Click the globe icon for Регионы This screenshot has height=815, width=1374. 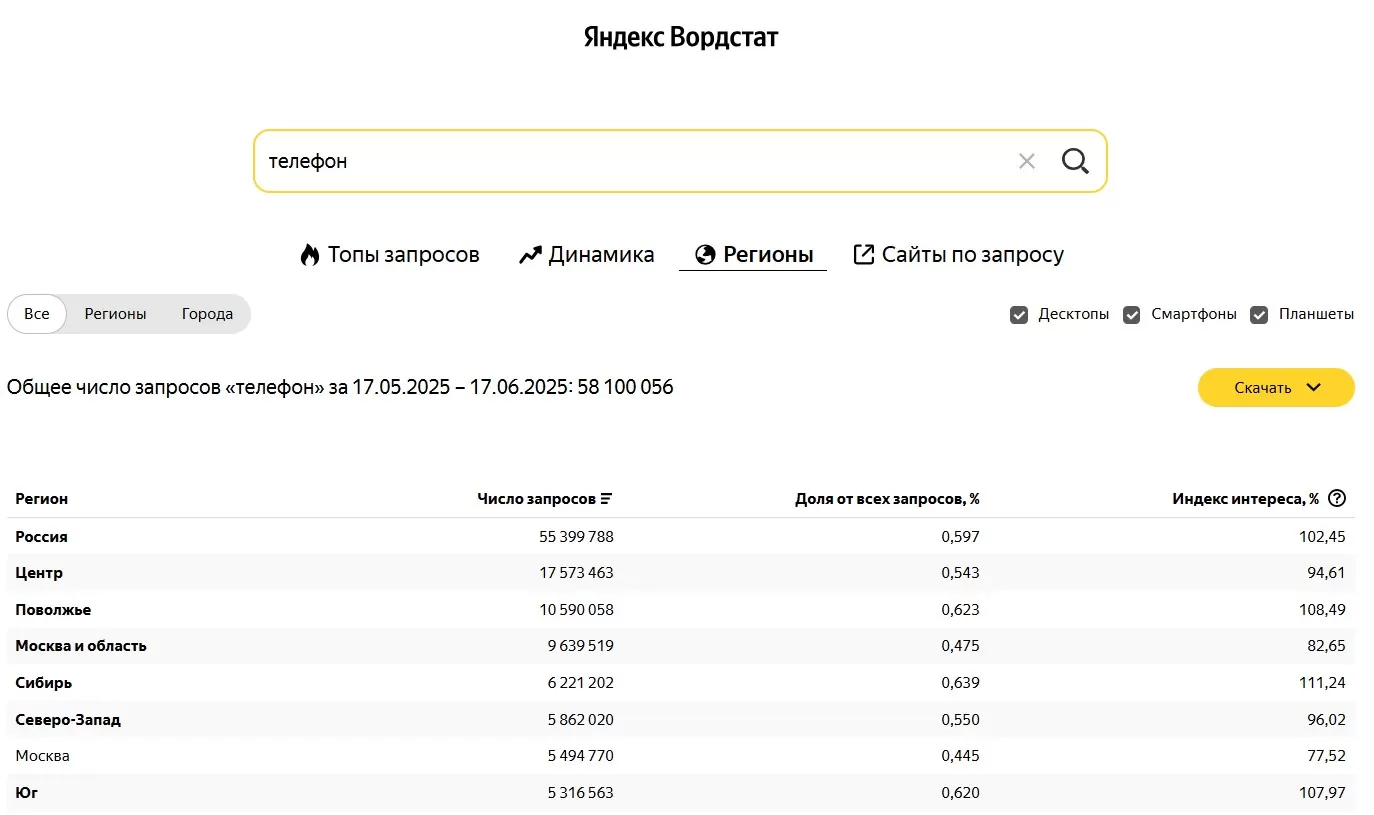coord(705,255)
